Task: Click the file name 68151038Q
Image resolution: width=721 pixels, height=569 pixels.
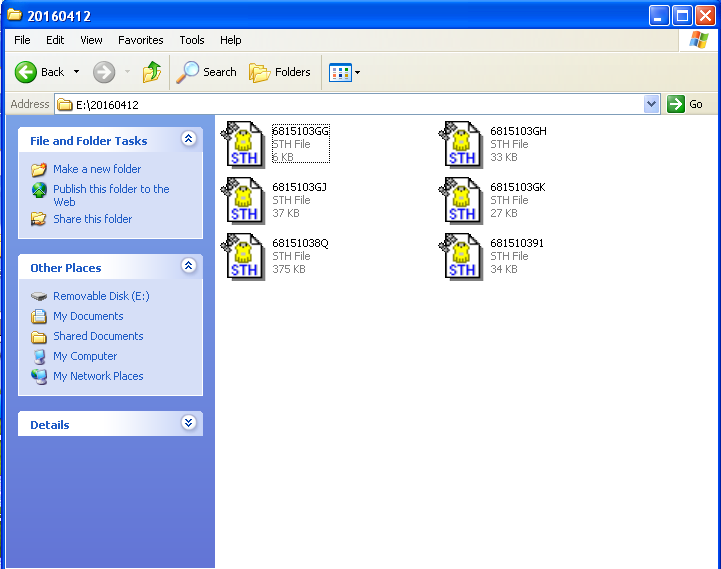Action: pyautogui.click(x=300, y=243)
